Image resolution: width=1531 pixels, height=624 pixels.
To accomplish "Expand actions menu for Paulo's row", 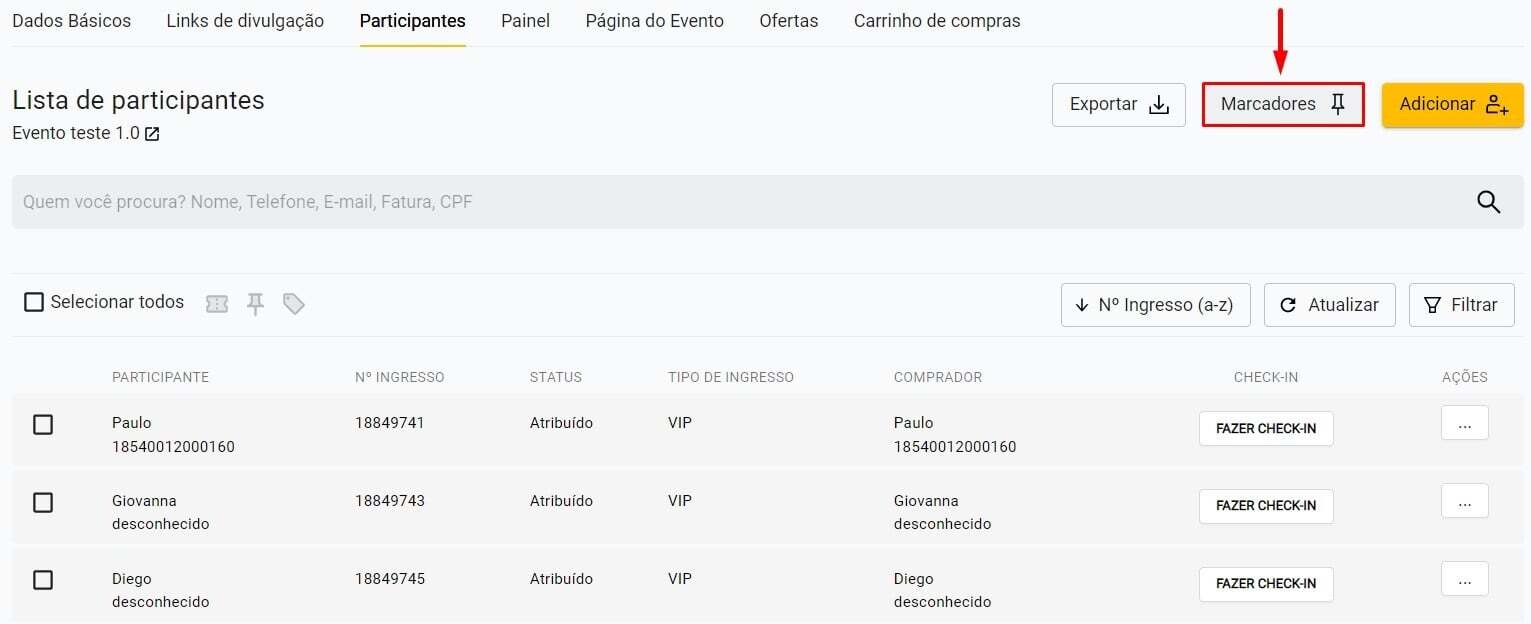I will [x=1464, y=424].
